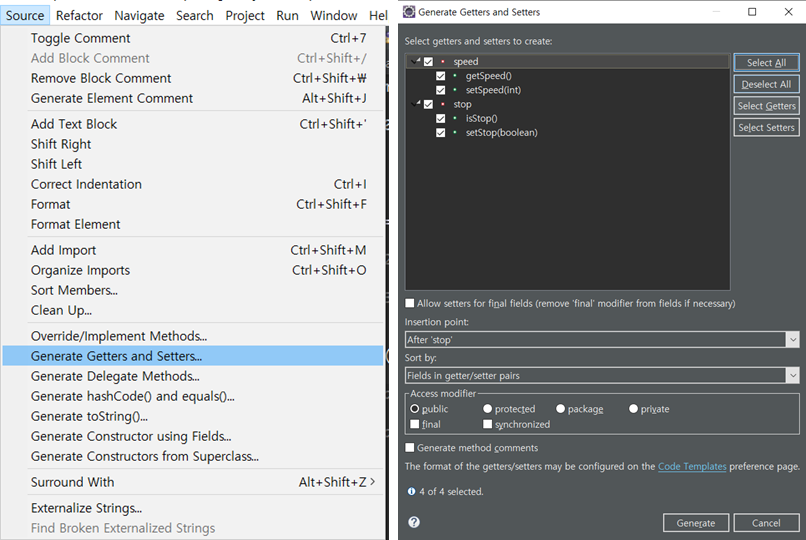Choose Externalize Strings... menu entry
The image size is (806, 540).
(193, 508)
